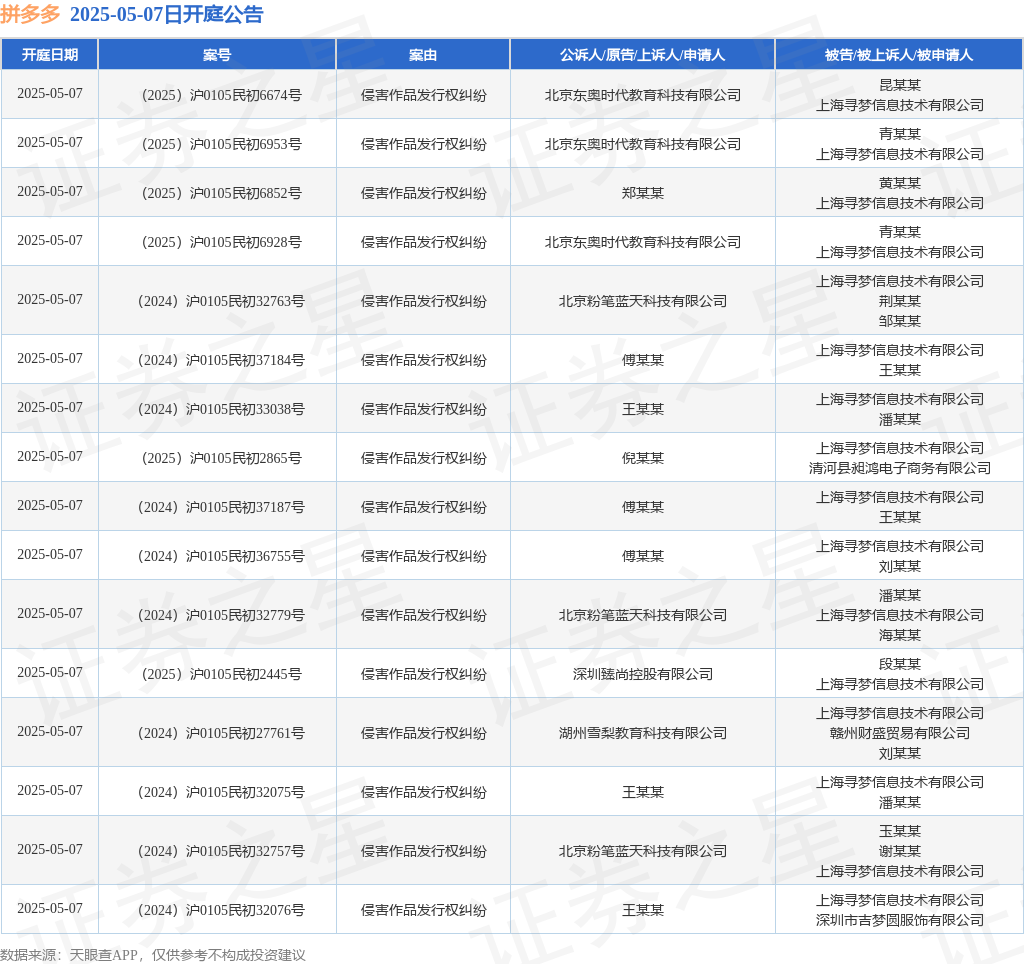
Task: Click defendant 昆某某
Action: [899, 85]
